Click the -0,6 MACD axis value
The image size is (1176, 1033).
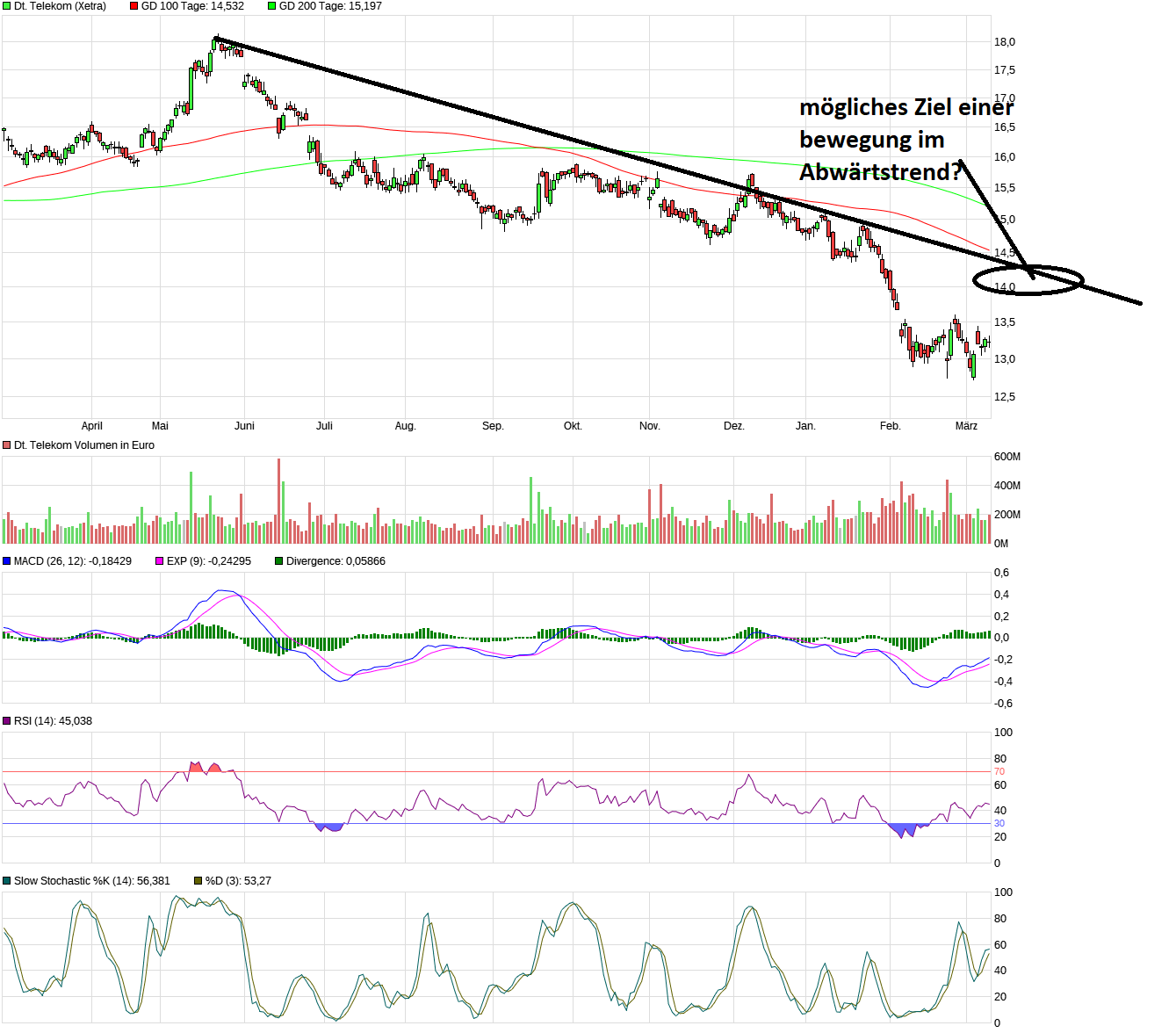click(1004, 704)
